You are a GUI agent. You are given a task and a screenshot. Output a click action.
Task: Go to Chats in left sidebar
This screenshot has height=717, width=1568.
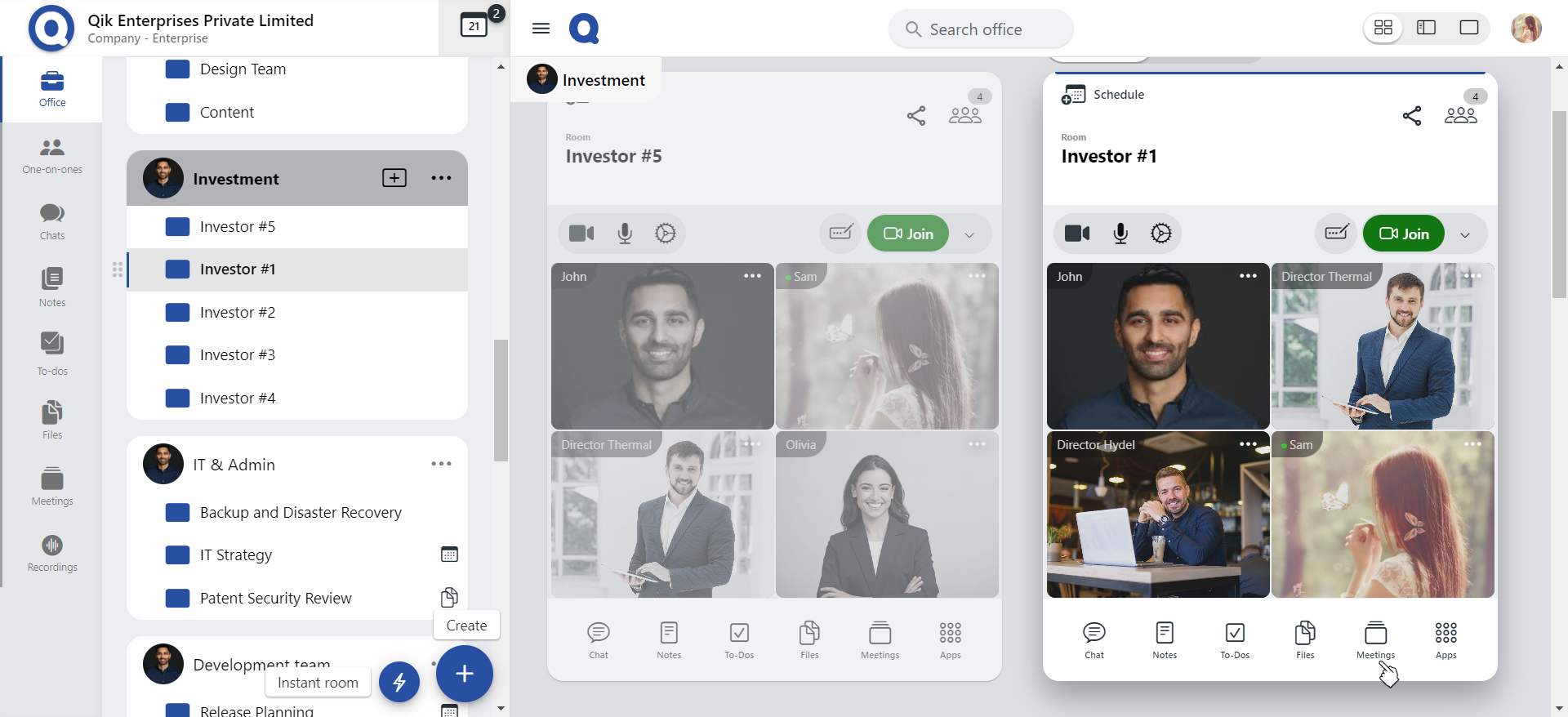pyautogui.click(x=52, y=221)
